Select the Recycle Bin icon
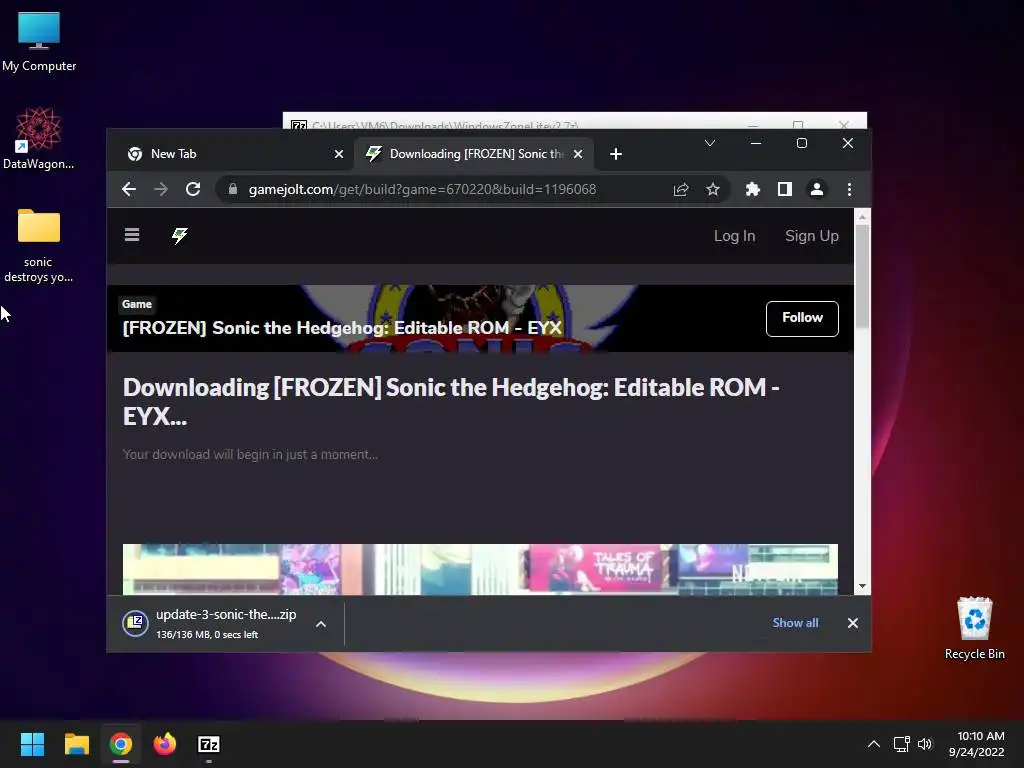The image size is (1024, 768). point(974,628)
